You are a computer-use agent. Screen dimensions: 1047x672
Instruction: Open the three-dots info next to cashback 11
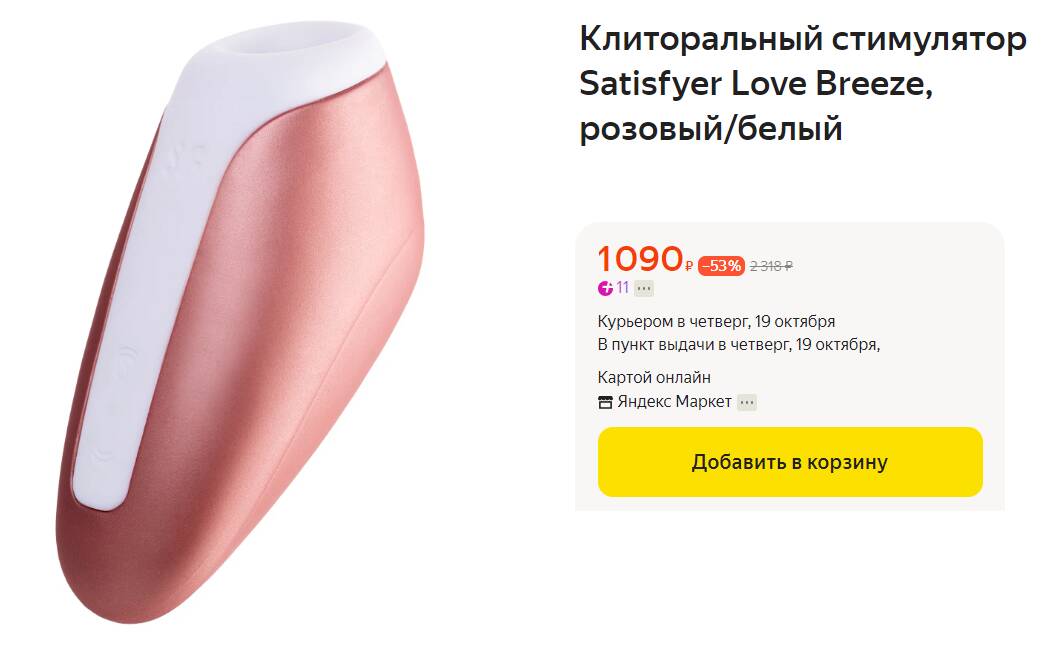(644, 289)
